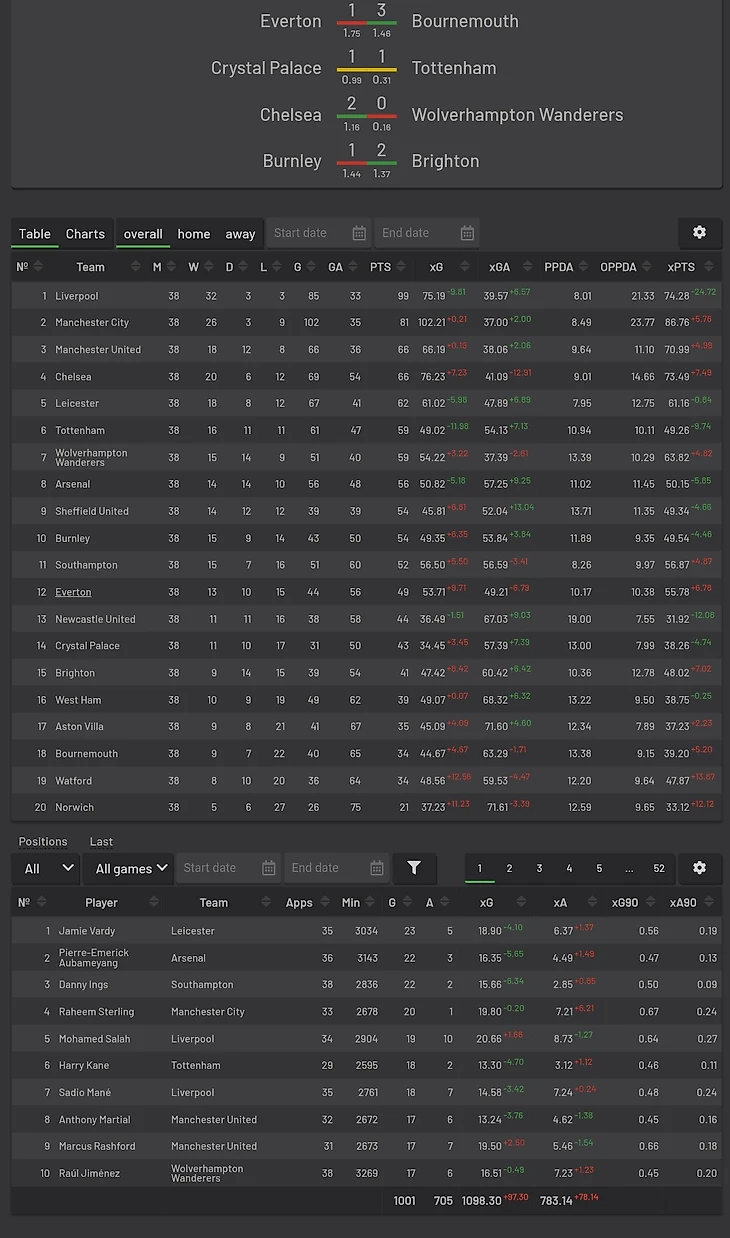The width and height of the screenshot is (730, 1238).
Task: Switch to the Charts tab
Action: tap(85, 234)
